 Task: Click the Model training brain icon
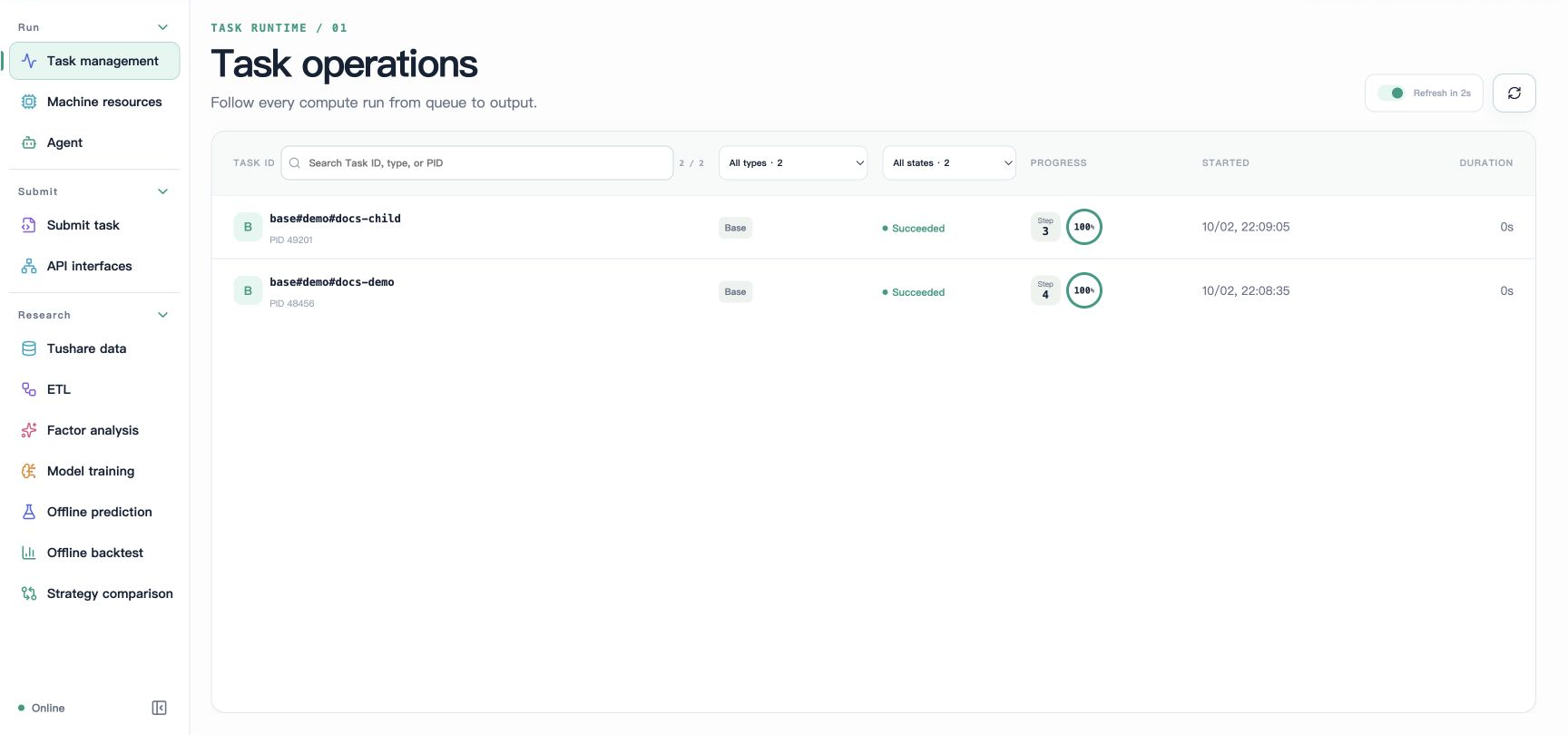pyautogui.click(x=29, y=471)
